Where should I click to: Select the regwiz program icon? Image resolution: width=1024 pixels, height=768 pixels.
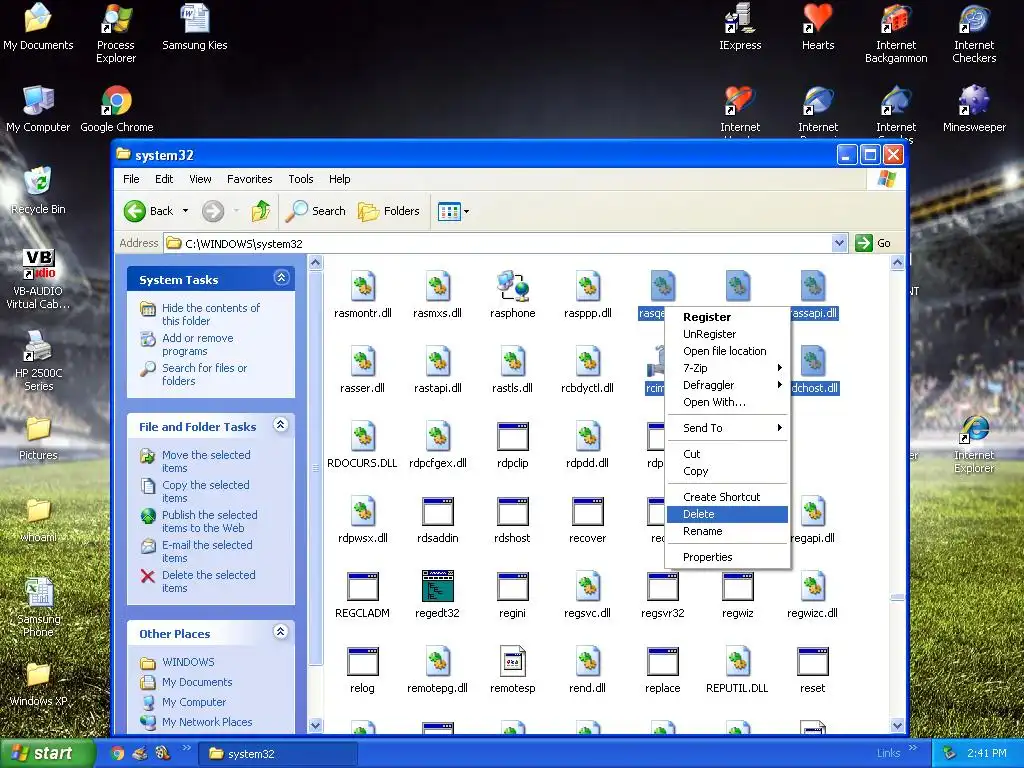738,586
